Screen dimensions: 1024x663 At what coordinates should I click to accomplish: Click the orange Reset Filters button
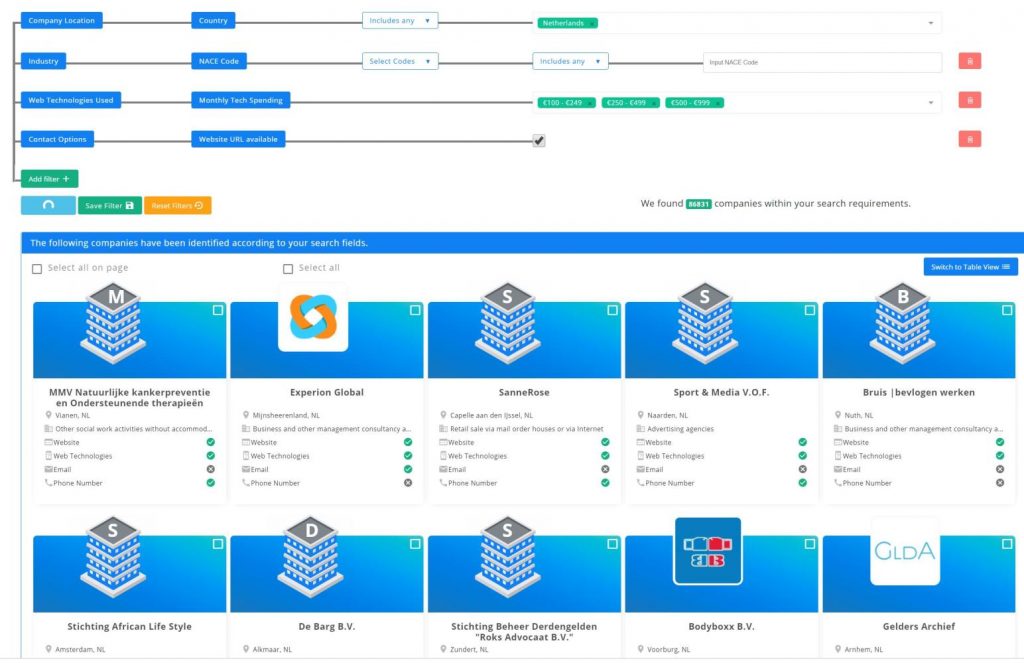(178, 205)
